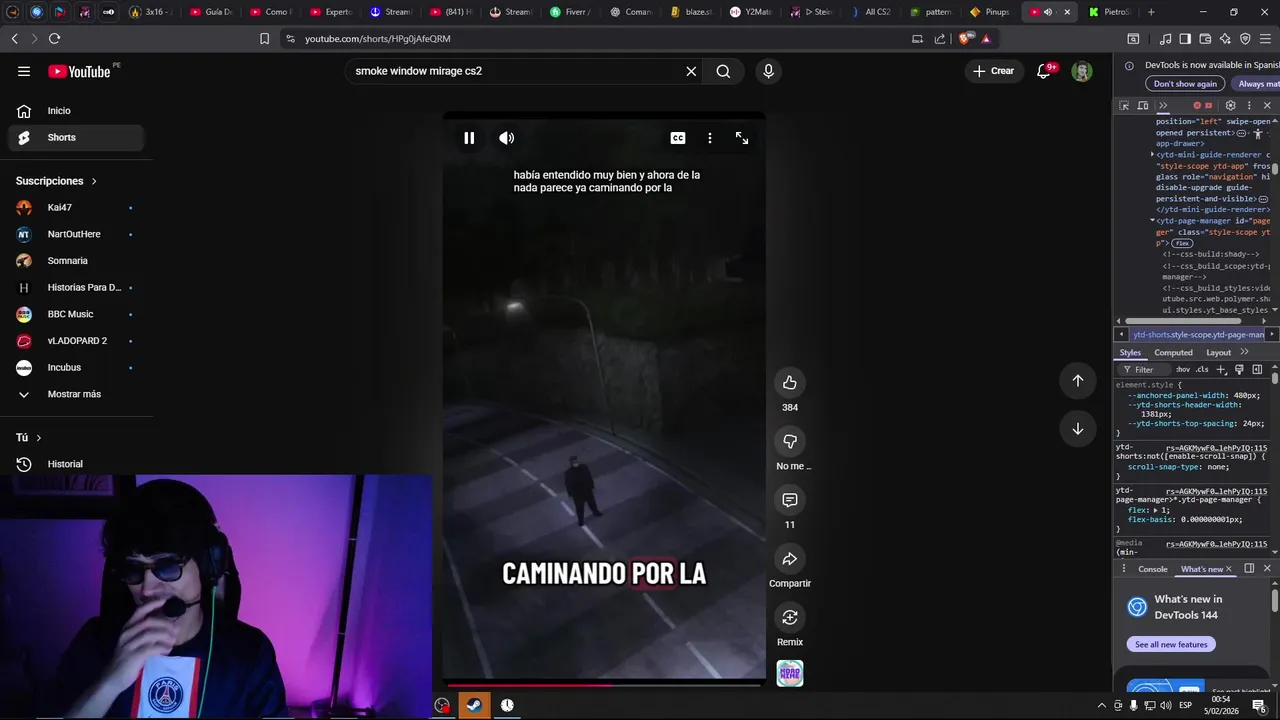Open the Kai47 subscription
The image size is (1280, 720).
click(76, 208)
